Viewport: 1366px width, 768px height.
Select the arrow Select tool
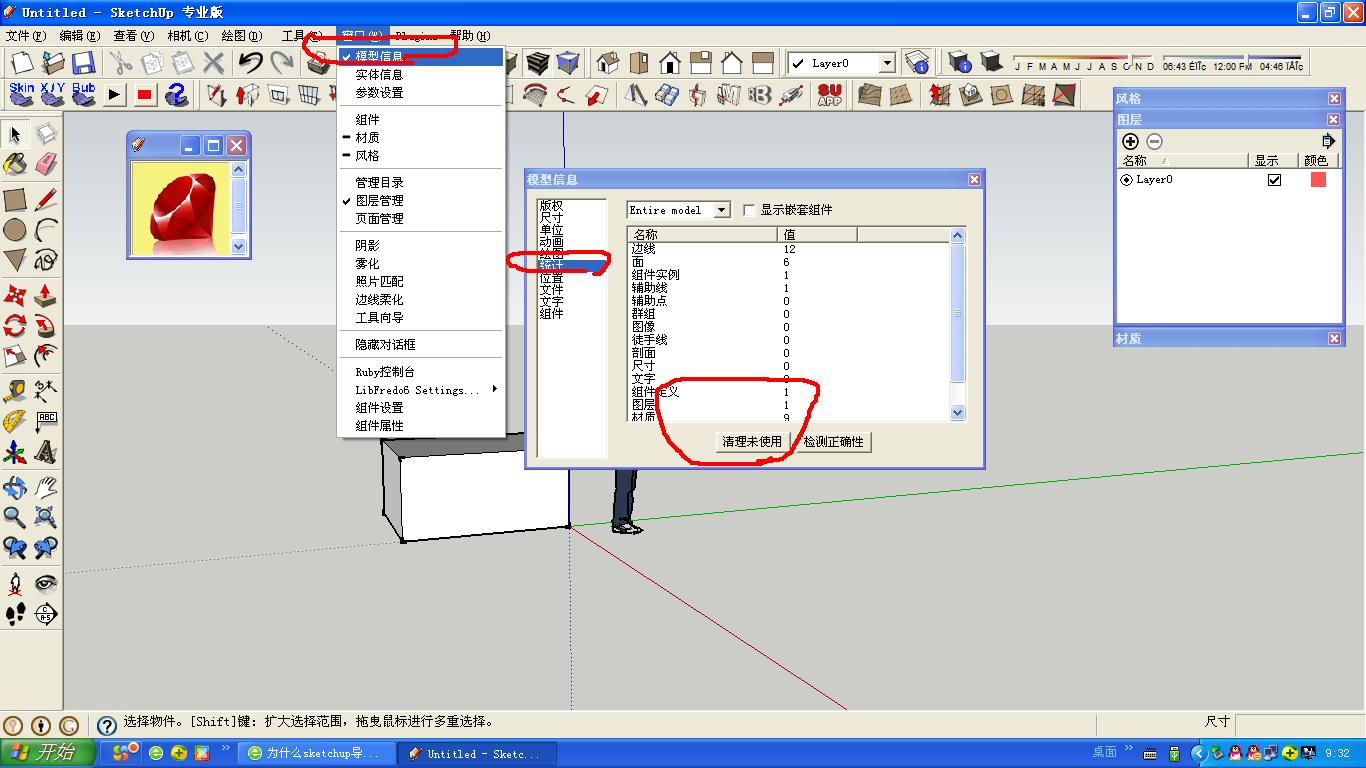point(14,133)
